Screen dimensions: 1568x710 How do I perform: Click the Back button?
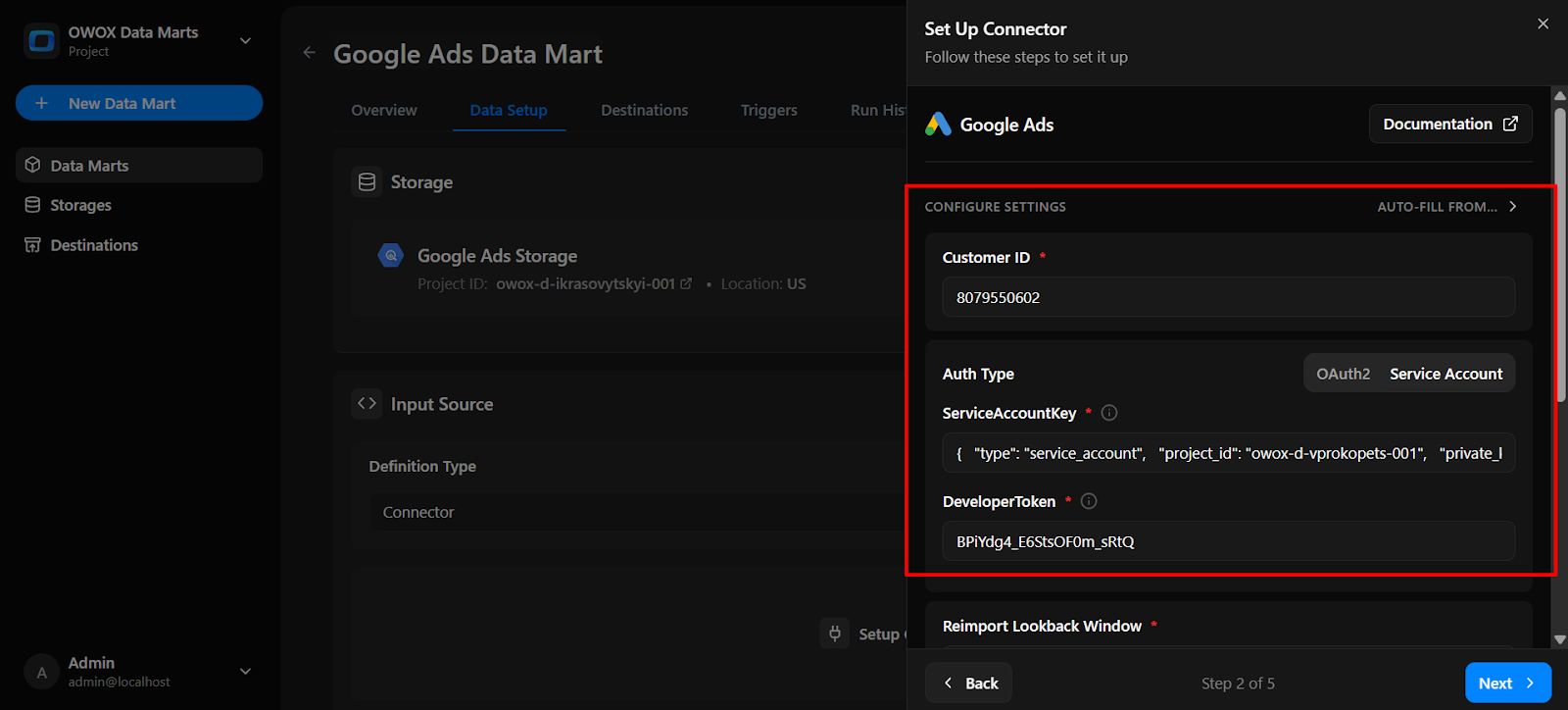(969, 684)
